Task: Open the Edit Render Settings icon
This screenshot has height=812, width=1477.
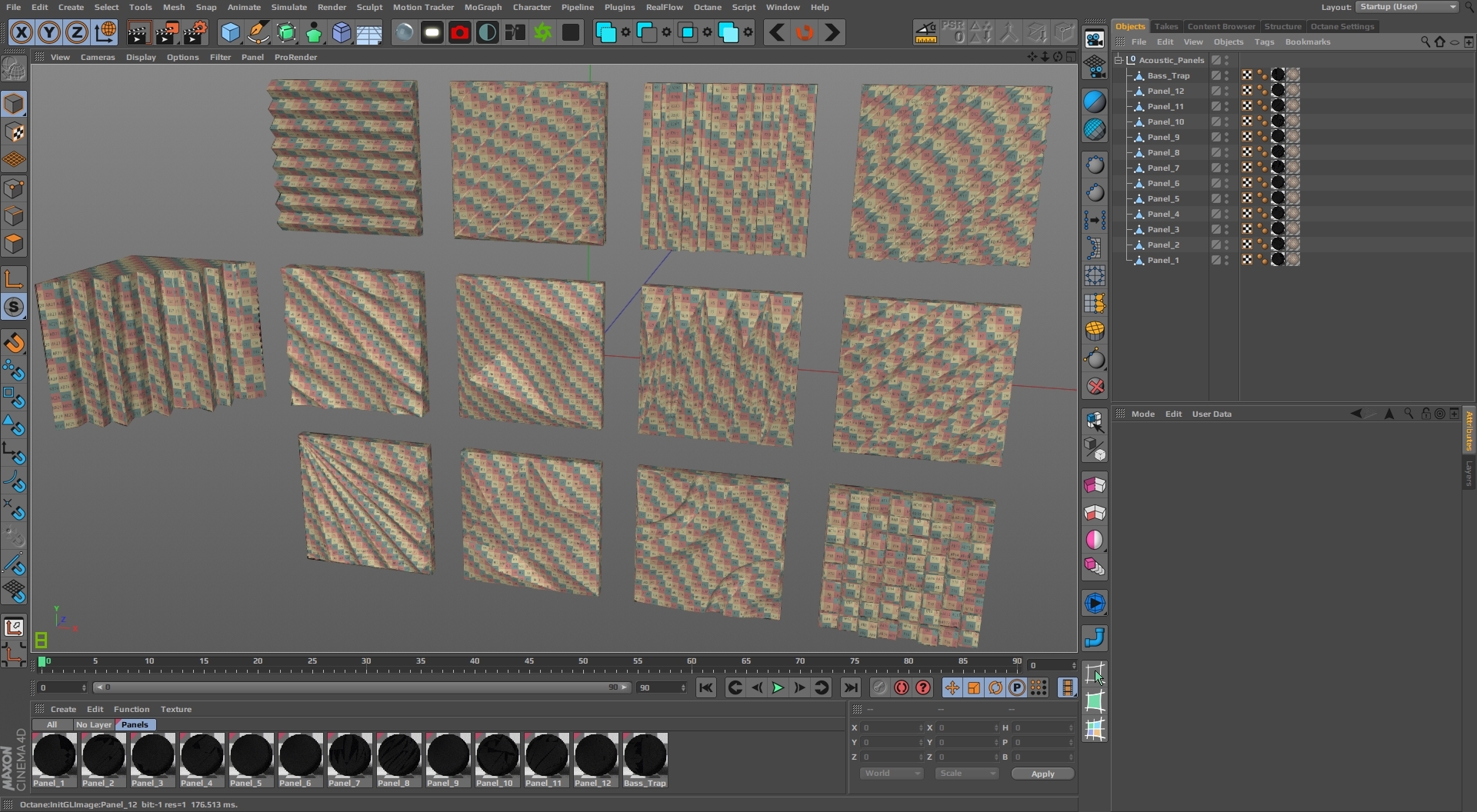Action: tap(195, 33)
